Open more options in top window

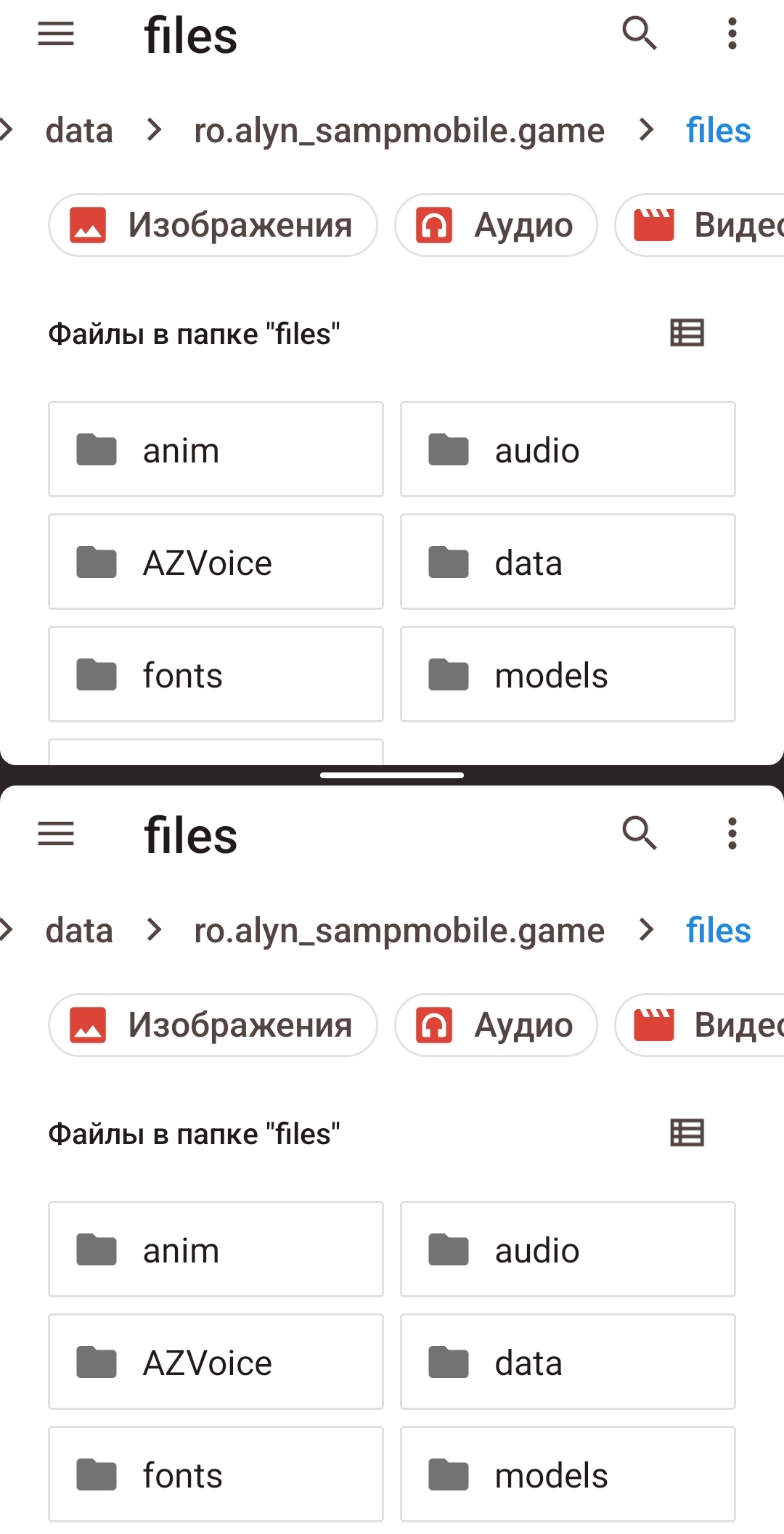(x=732, y=33)
